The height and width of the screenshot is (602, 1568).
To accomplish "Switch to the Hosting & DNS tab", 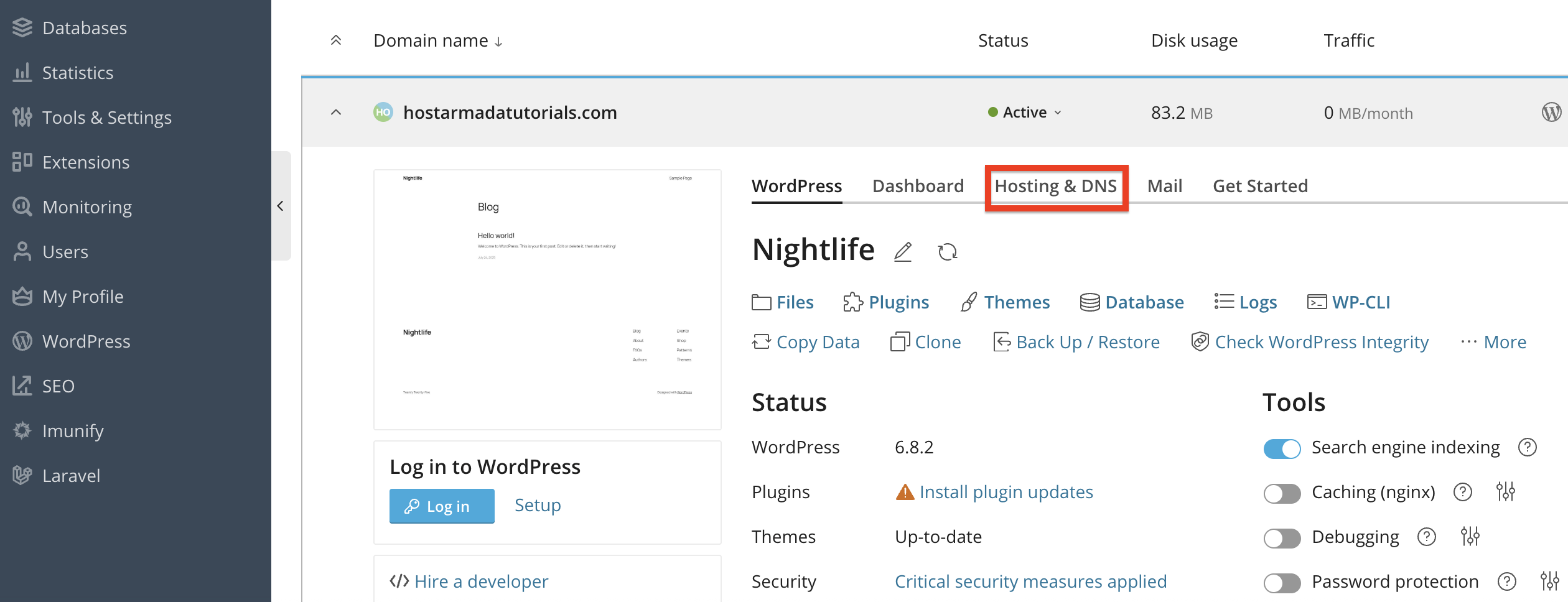I will click(1056, 185).
